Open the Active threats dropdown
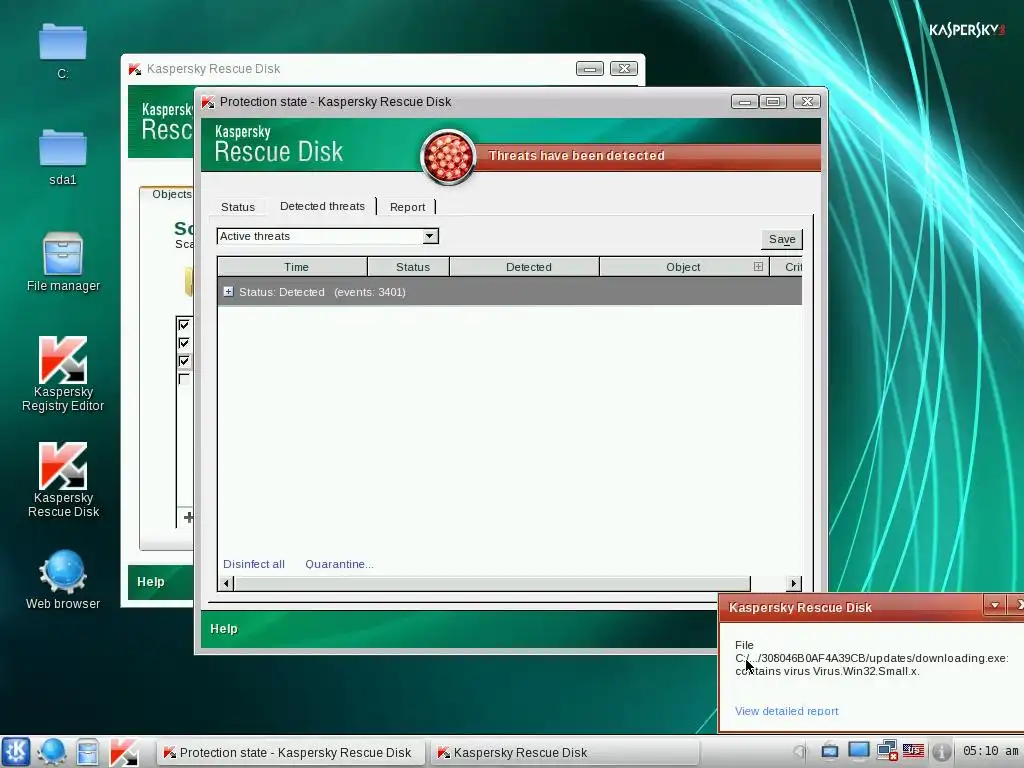1024x768 pixels. (430, 236)
